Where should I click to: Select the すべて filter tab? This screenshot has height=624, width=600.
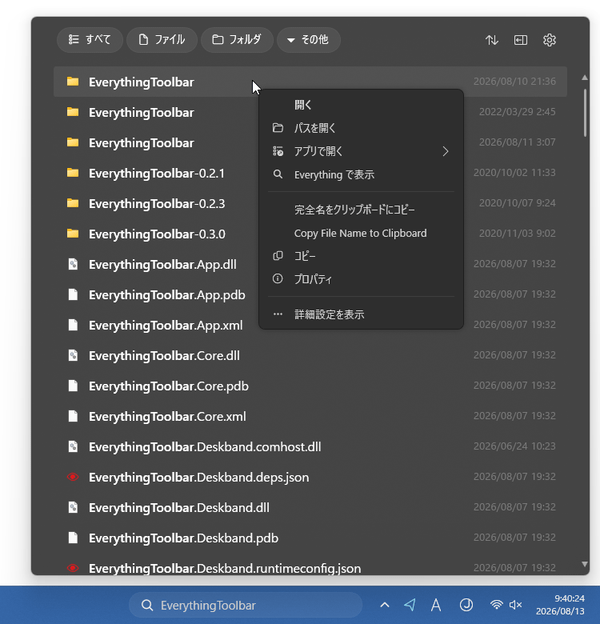[x=90, y=40]
